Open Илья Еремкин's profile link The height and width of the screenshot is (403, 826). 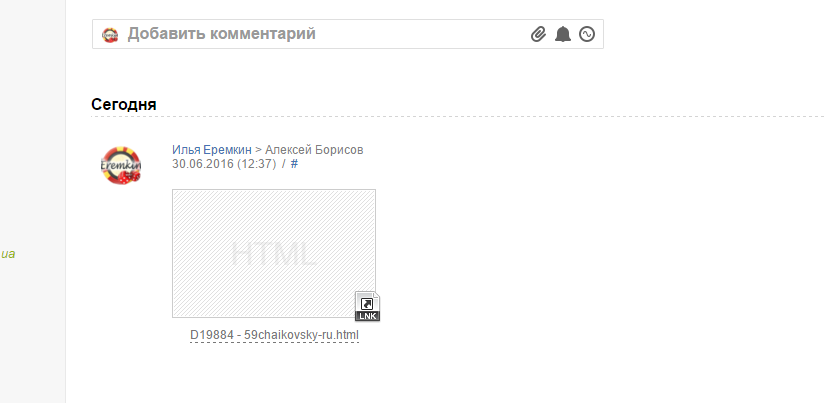tap(212, 150)
